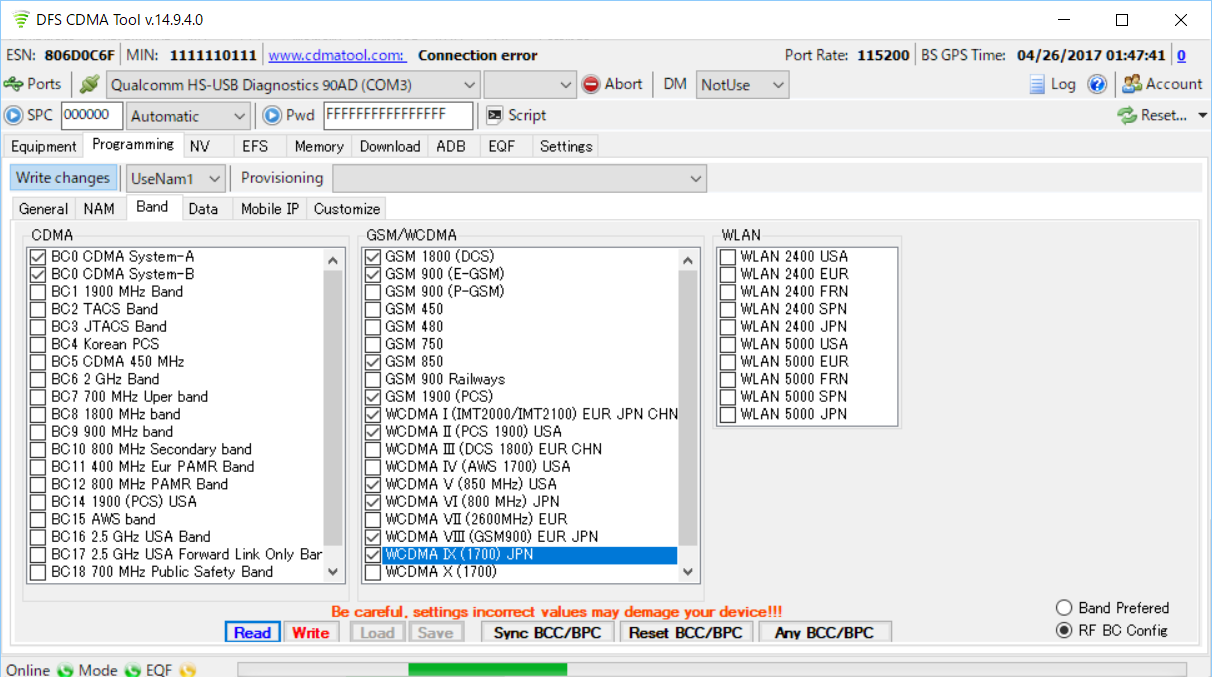Click the SPC send arrow icon

point(14,115)
